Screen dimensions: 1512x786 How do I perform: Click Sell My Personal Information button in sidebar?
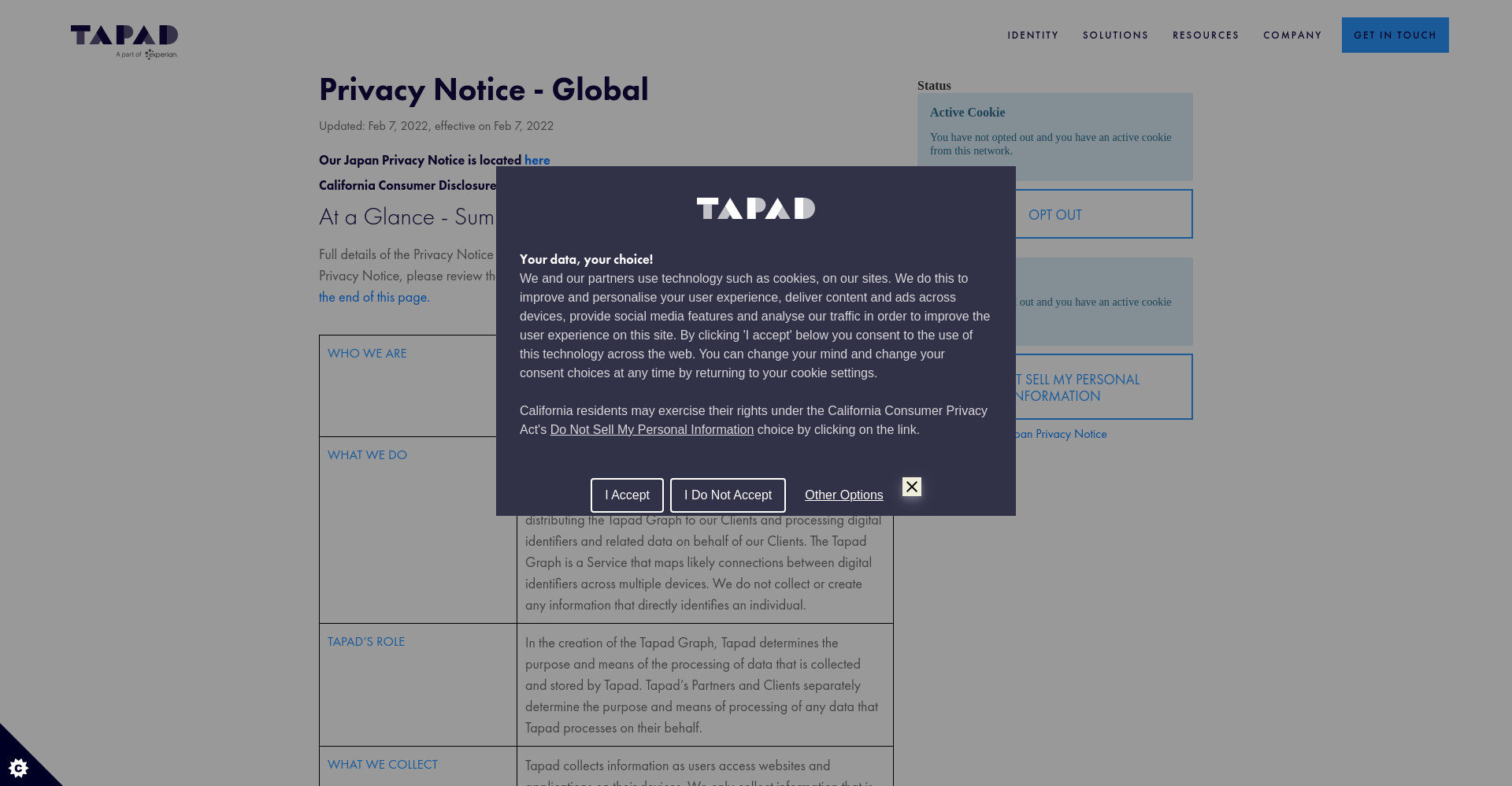click(1104, 387)
